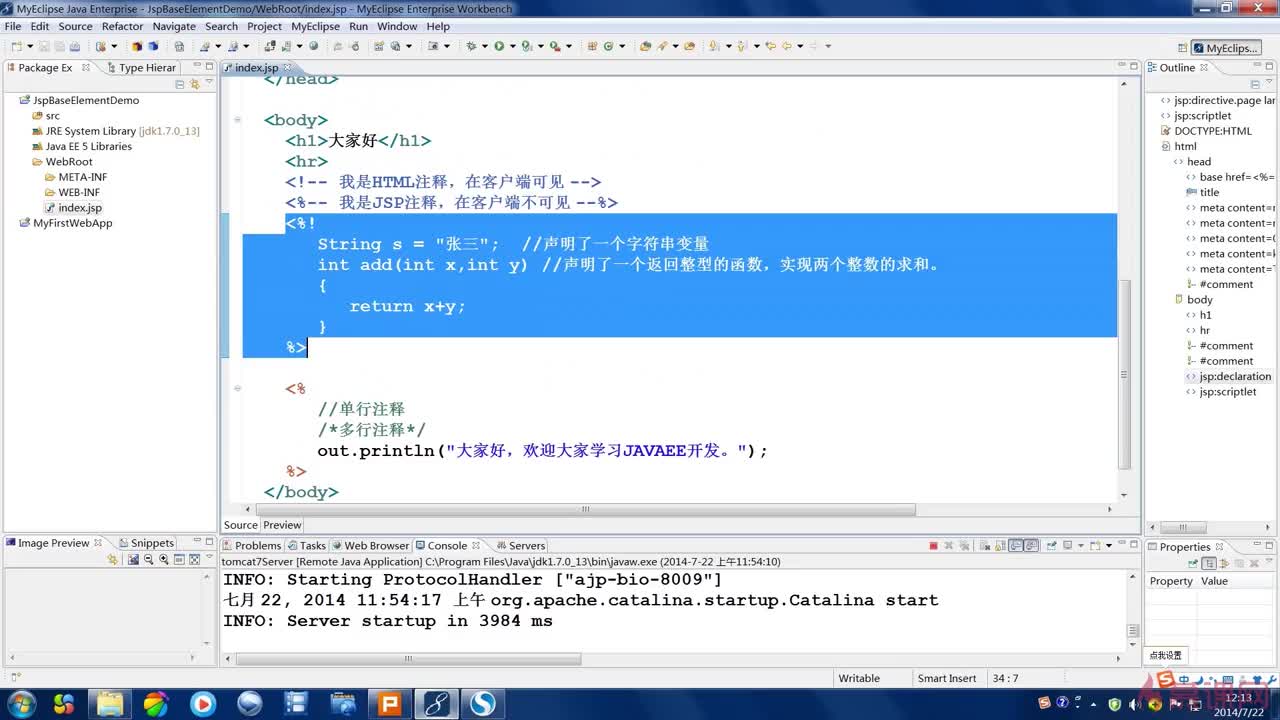Select the WEB-INF folder
The width and height of the screenshot is (1280, 720).
coord(71,193)
